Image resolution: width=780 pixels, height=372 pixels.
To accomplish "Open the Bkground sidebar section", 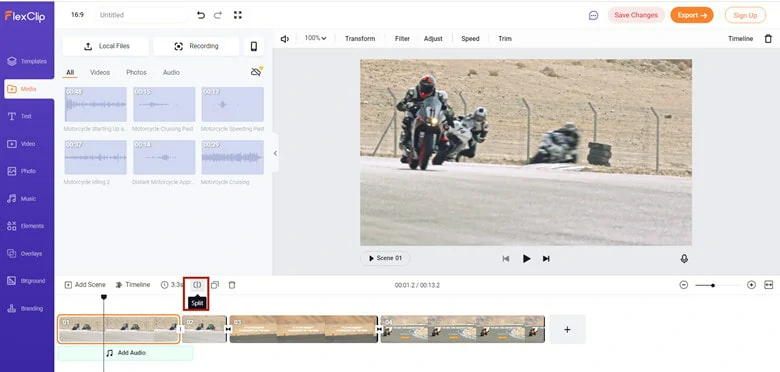I will click(26, 281).
